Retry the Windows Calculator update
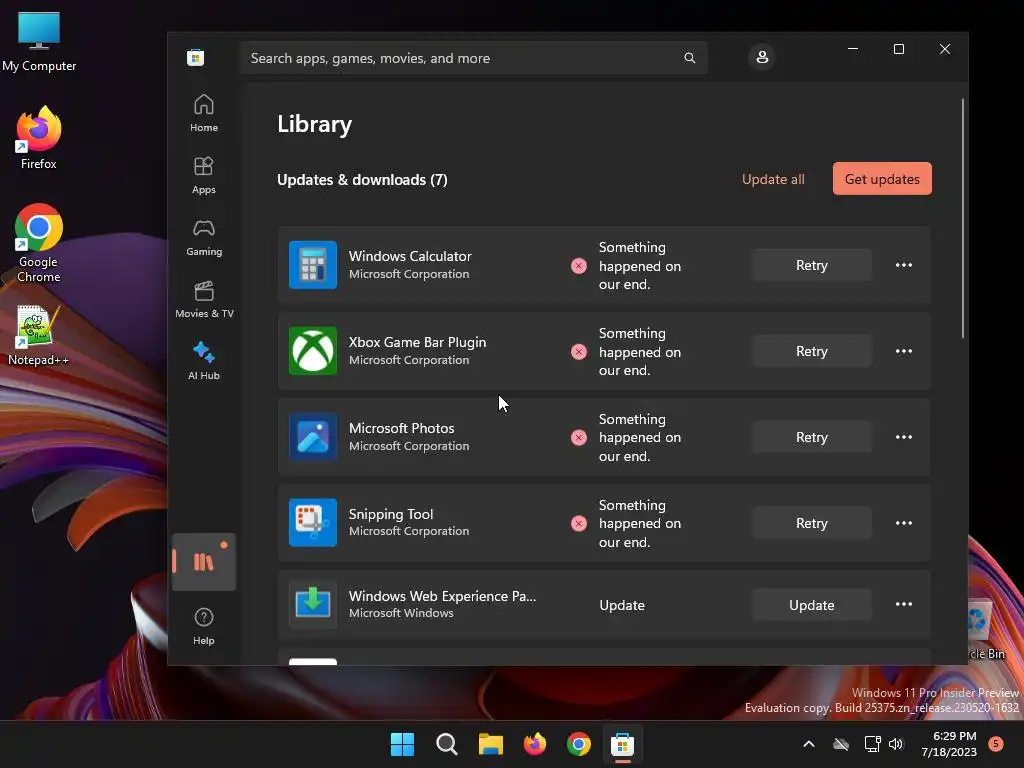Image resolution: width=1024 pixels, height=768 pixels. pos(811,265)
